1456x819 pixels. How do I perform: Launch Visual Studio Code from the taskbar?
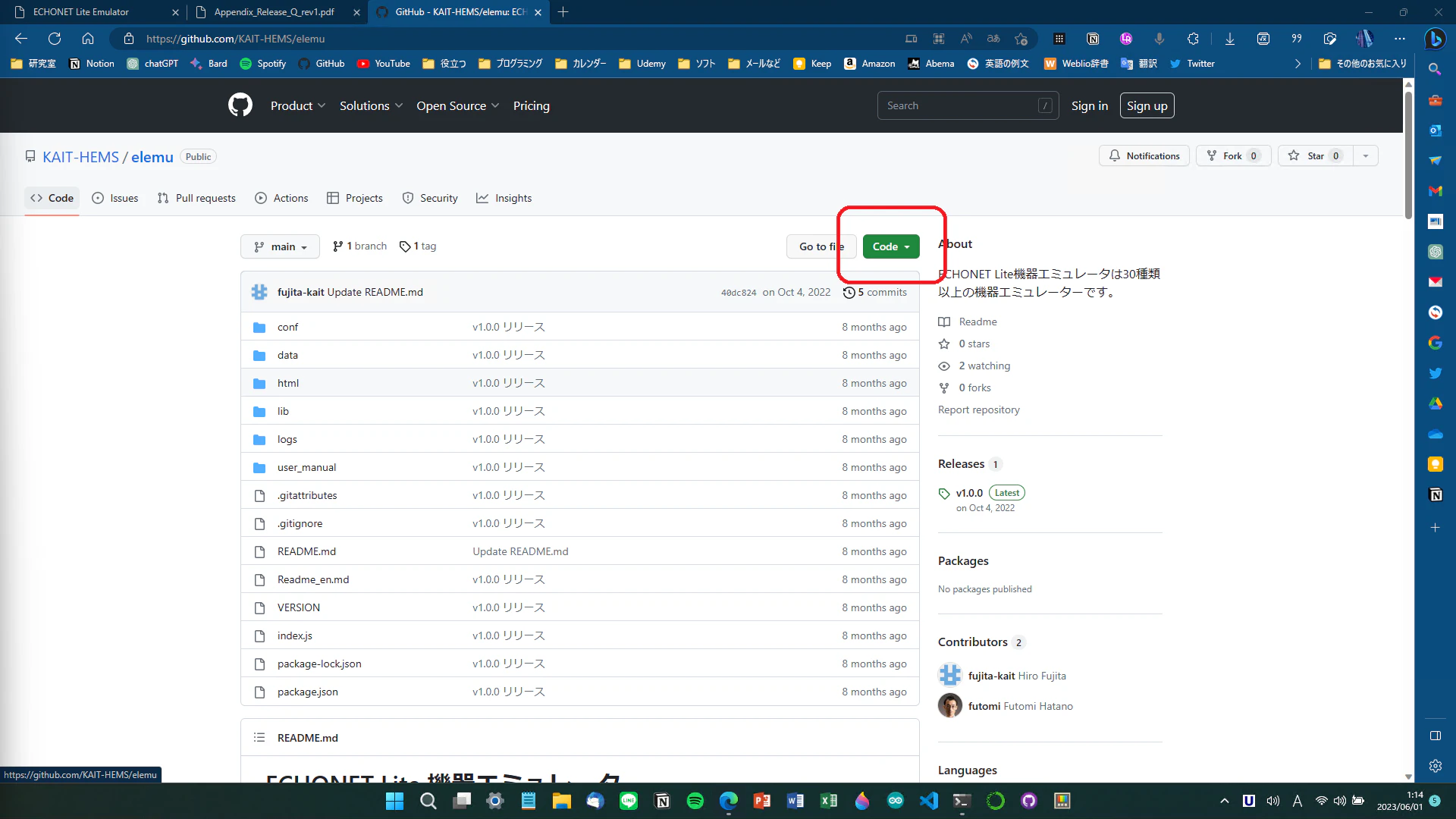(x=929, y=801)
